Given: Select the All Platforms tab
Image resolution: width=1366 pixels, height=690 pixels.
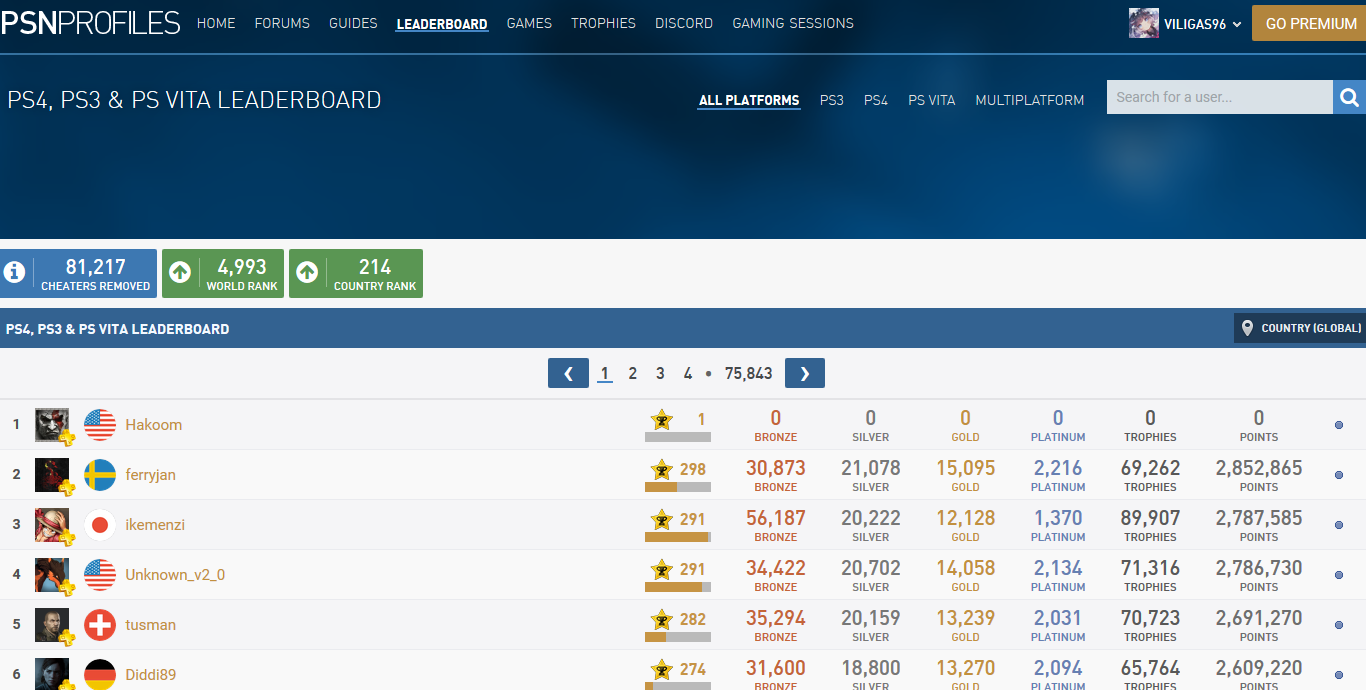Looking at the screenshot, I should 749,100.
